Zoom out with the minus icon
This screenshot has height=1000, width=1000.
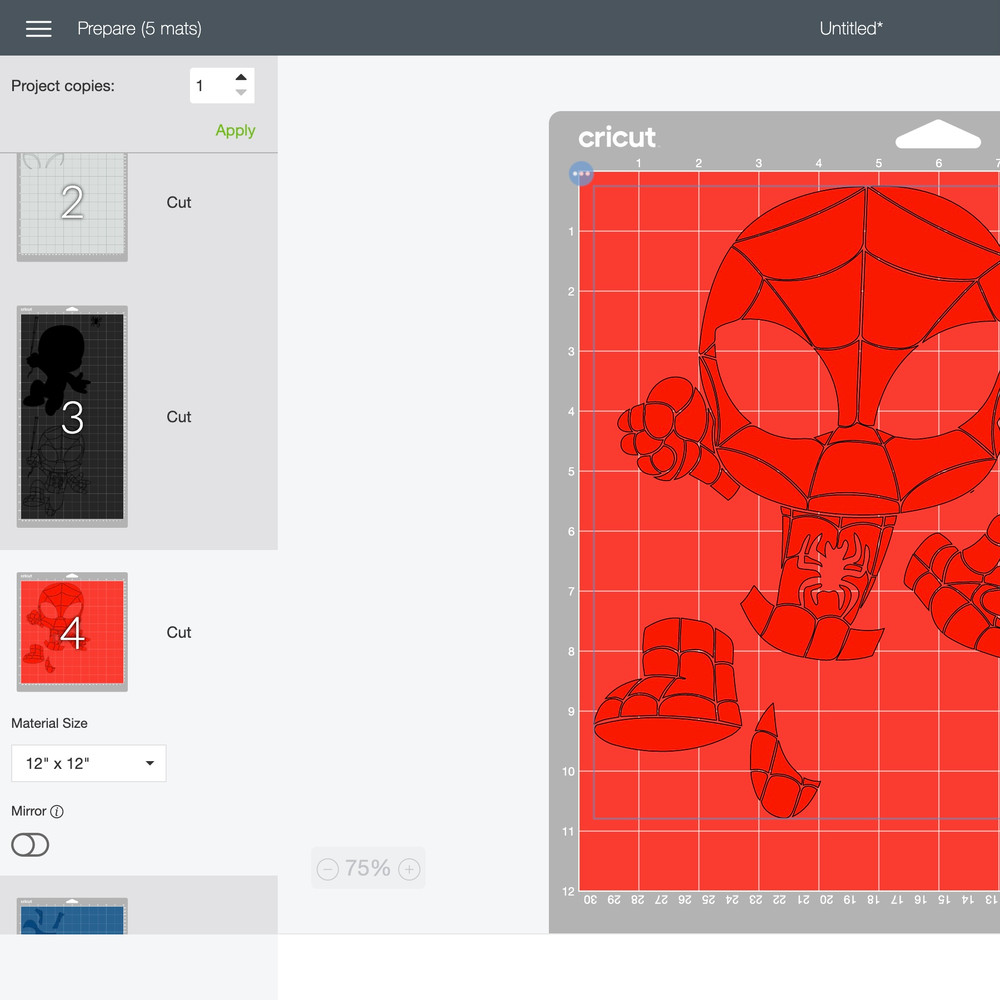327,869
